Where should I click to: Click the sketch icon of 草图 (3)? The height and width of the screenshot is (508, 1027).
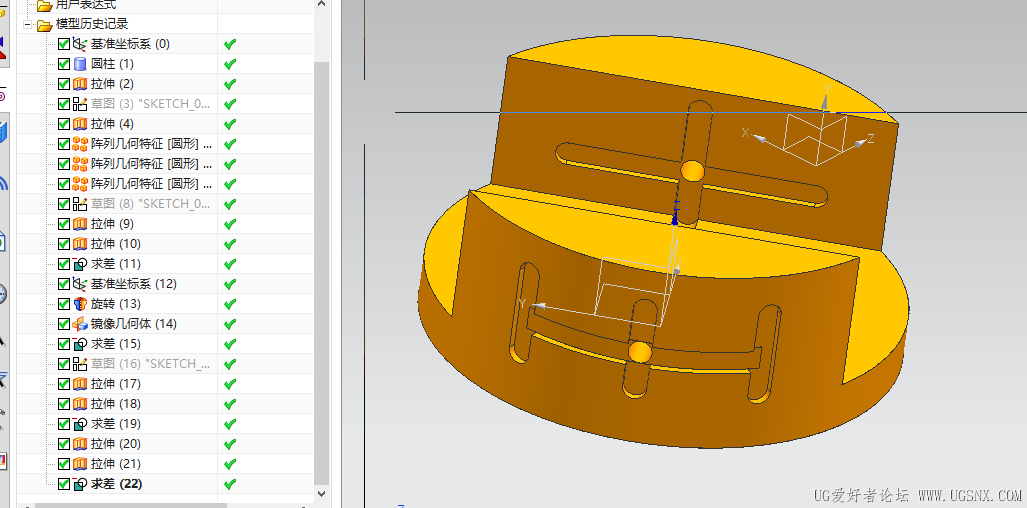80,104
